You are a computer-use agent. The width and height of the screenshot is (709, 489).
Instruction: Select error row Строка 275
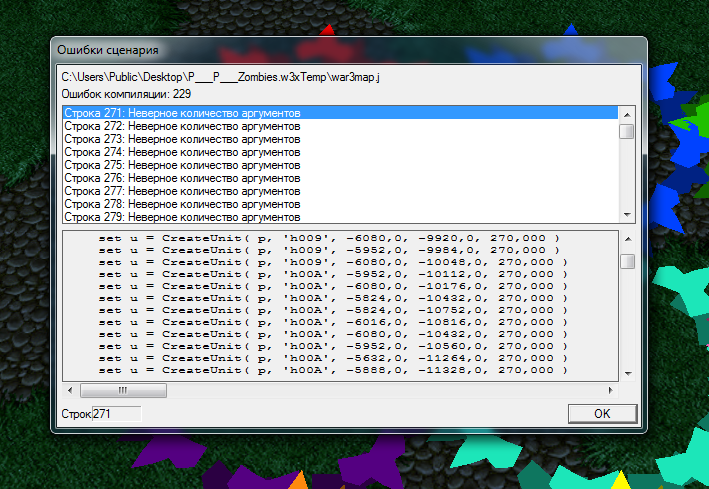pyautogui.click(x=340, y=165)
